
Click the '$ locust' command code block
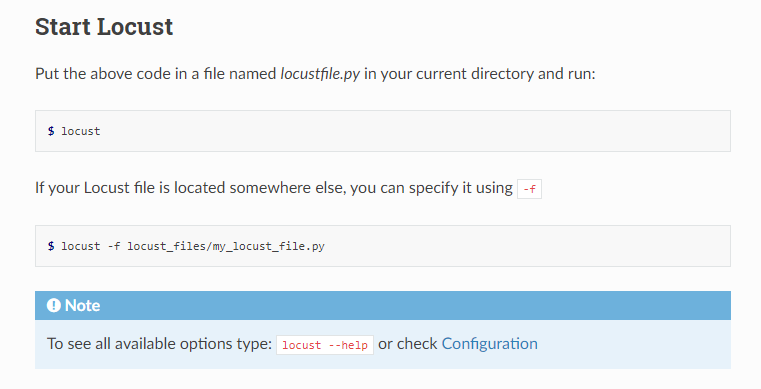point(382,131)
